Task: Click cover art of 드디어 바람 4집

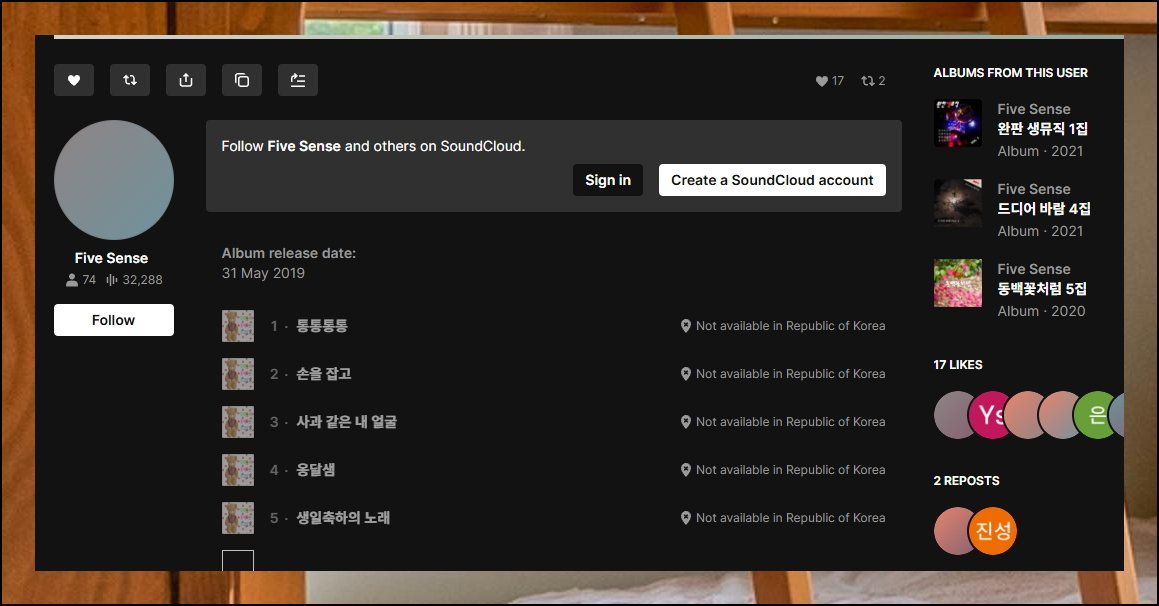Action: coord(958,202)
